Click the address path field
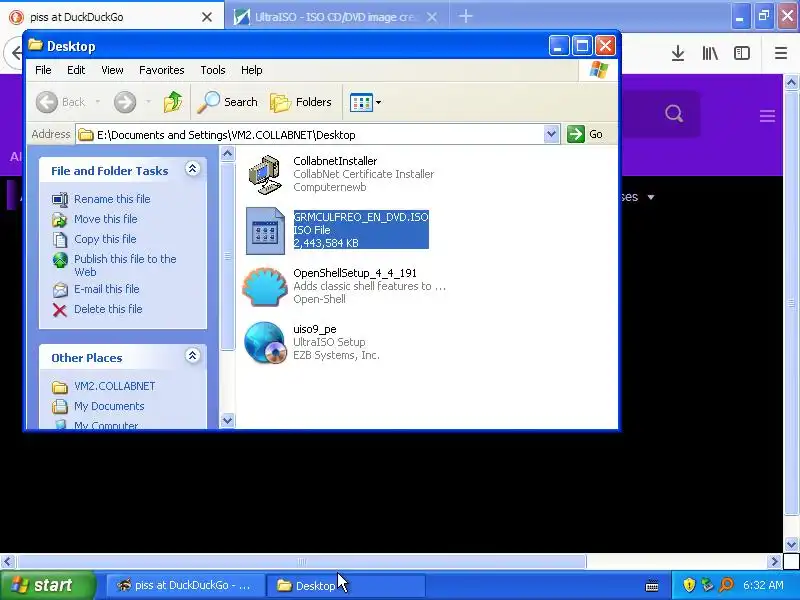 pyautogui.click(x=310, y=135)
